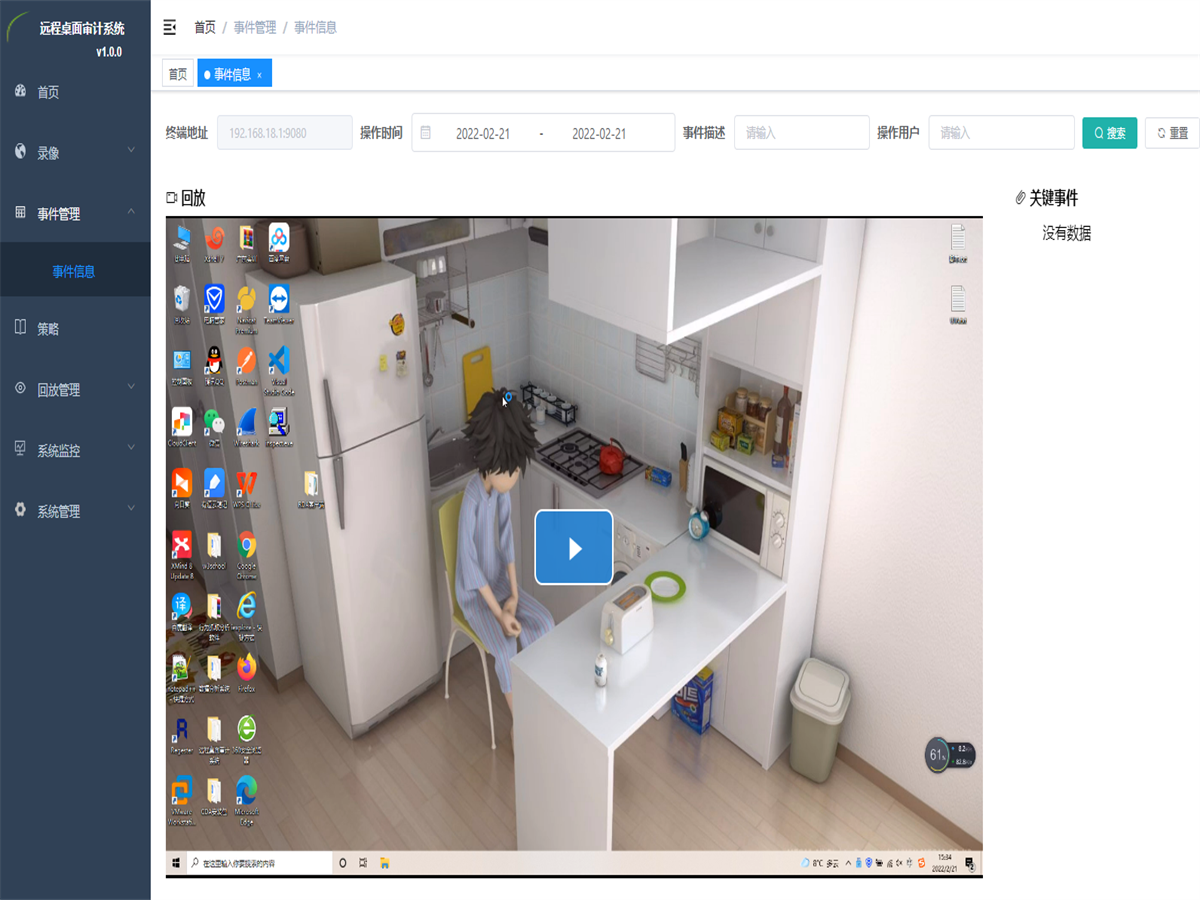Click the 策略 policy book icon
This screenshot has width=1200, height=900.
[20, 328]
